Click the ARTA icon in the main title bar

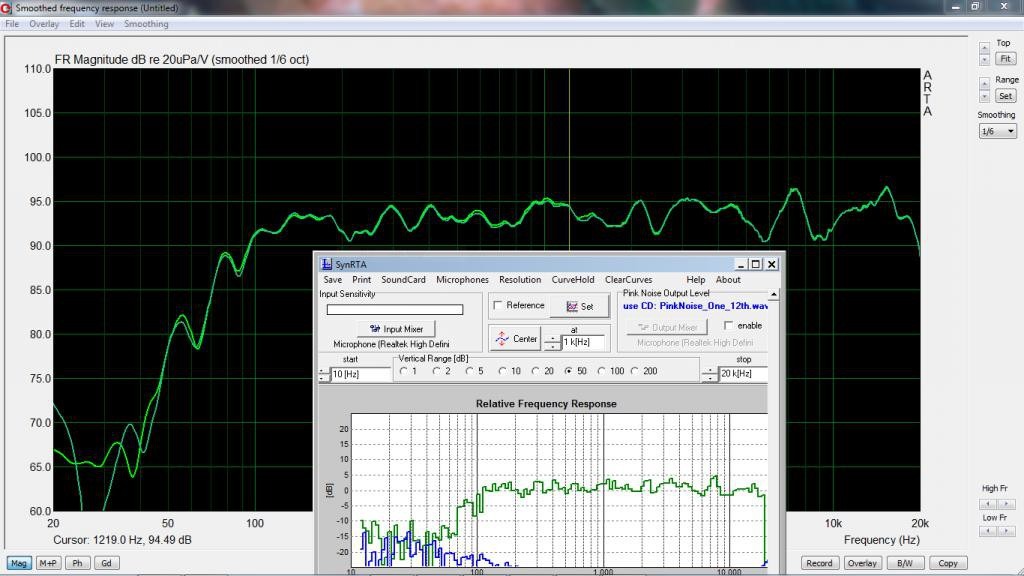click(x=6, y=8)
